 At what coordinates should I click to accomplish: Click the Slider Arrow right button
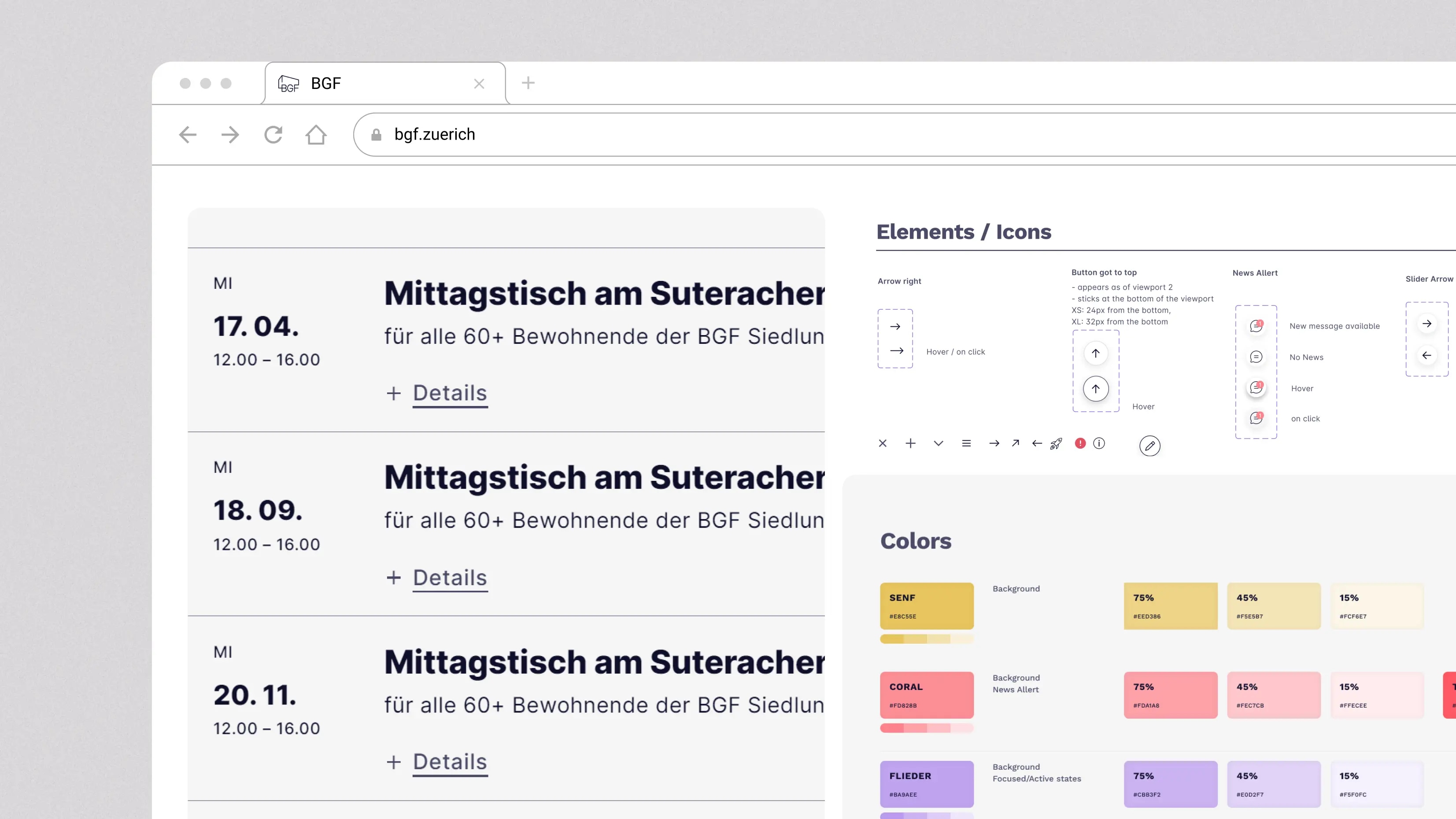coord(1426,324)
